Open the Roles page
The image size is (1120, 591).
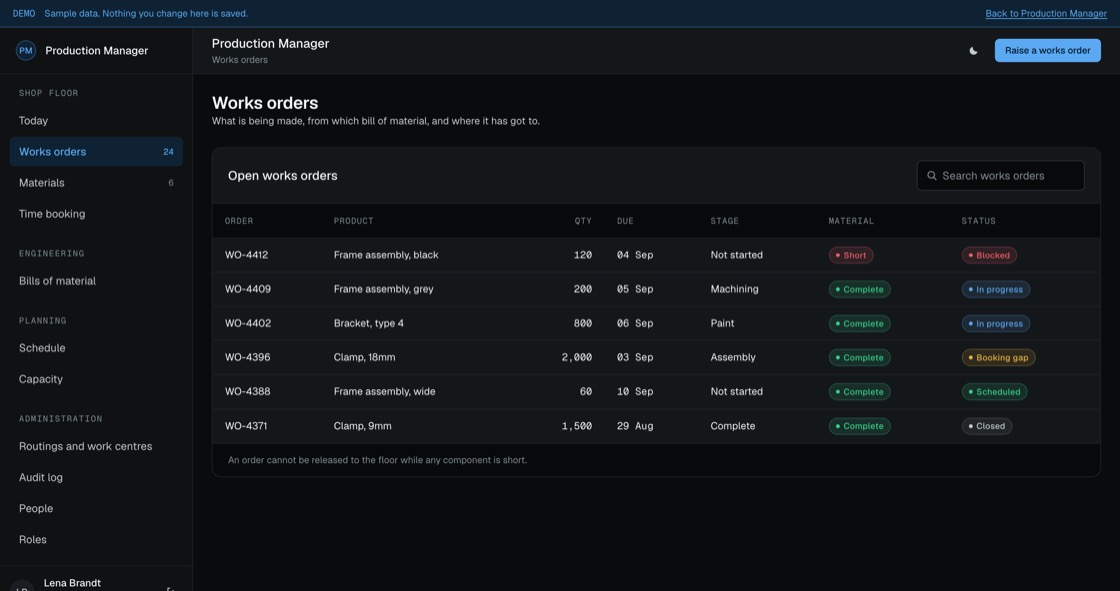click(x=96, y=540)
